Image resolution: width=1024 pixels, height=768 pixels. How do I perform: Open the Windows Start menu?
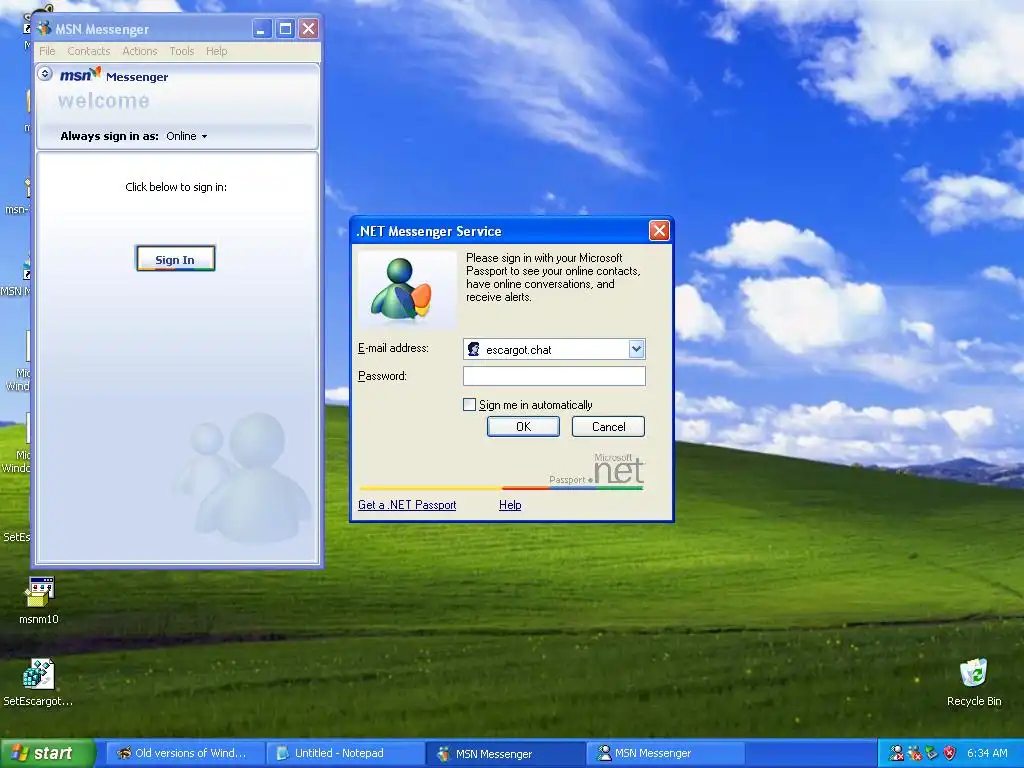[x=46, y=753]
